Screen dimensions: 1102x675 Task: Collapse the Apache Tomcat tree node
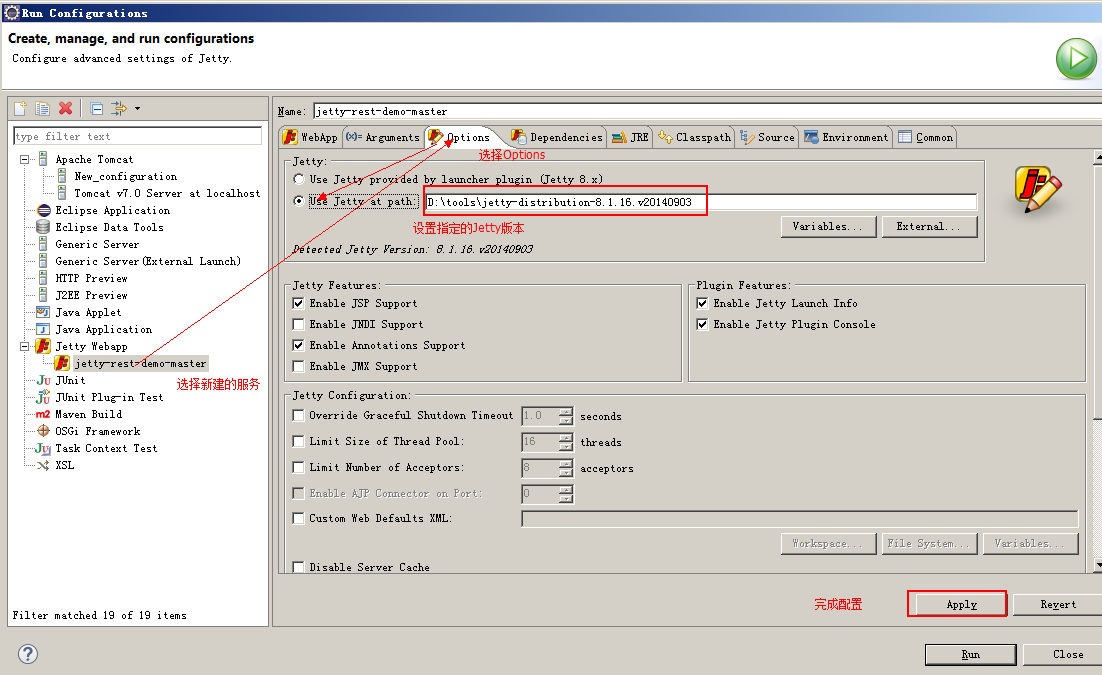(x=25, y=160)
